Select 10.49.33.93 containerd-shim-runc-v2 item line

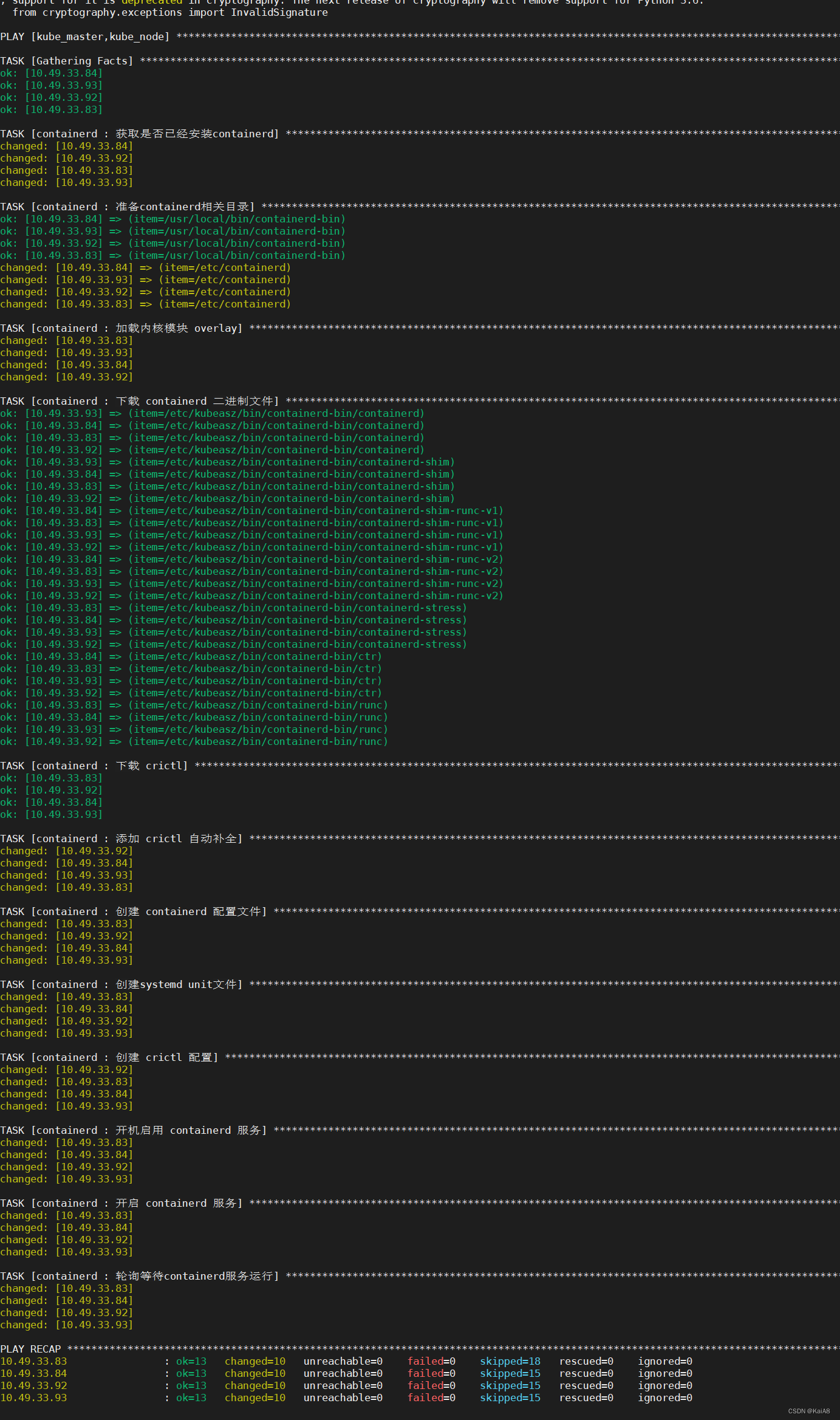pyautogui.click(x=252, y=583)
